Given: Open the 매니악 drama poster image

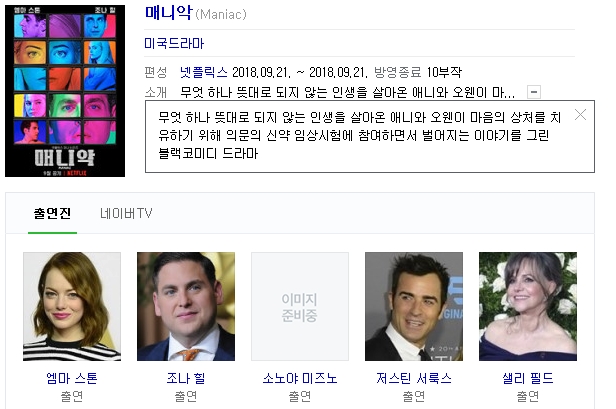Looking at the screenshot, I should click(x=65, y=91).
